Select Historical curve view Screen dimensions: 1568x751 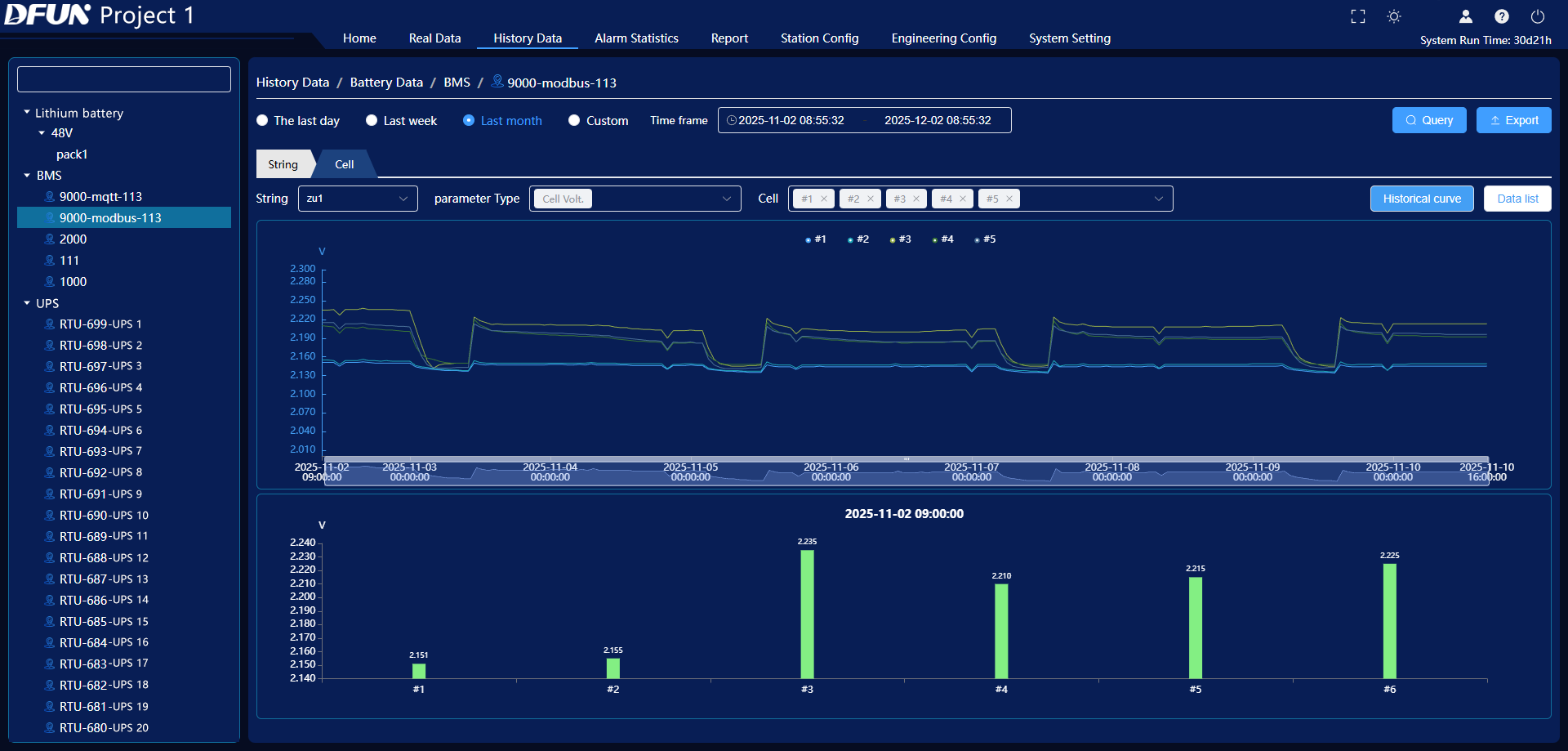[x=1422, y=199]
